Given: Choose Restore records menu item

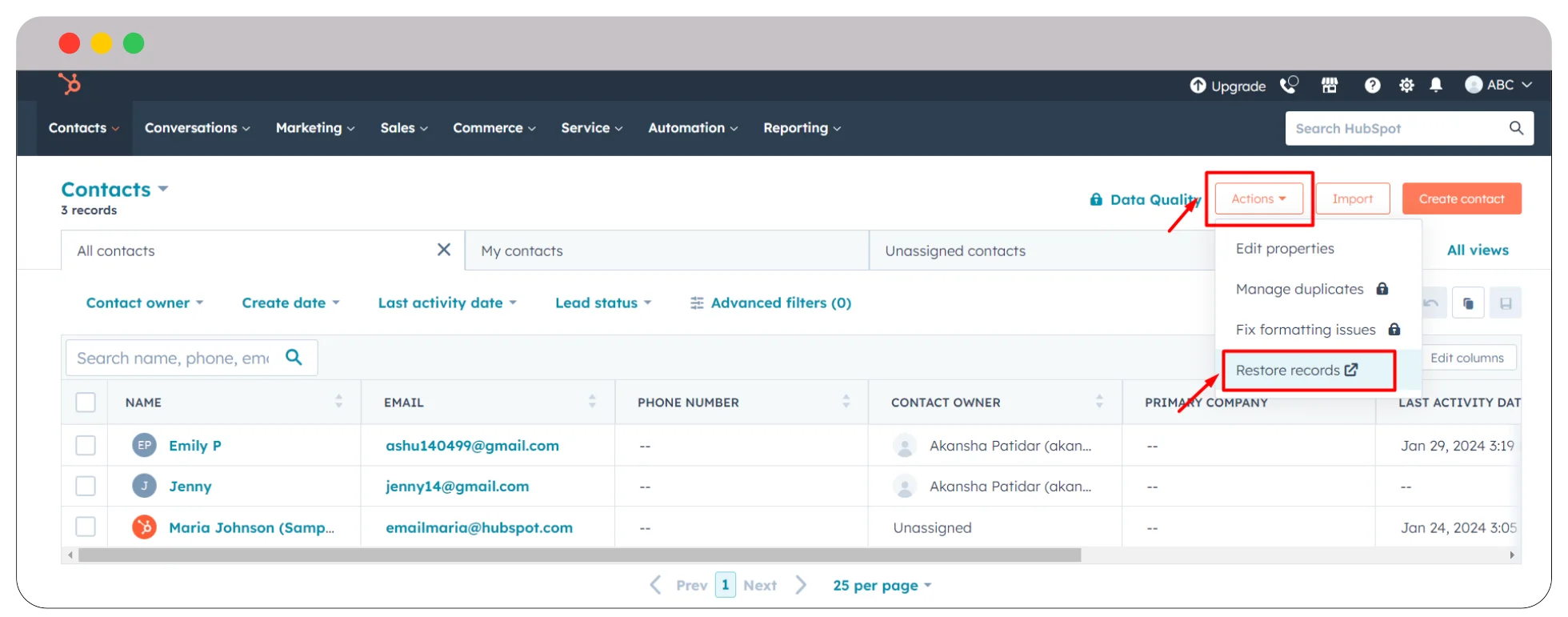Looking at the screenshot, I should (1297, 370).
